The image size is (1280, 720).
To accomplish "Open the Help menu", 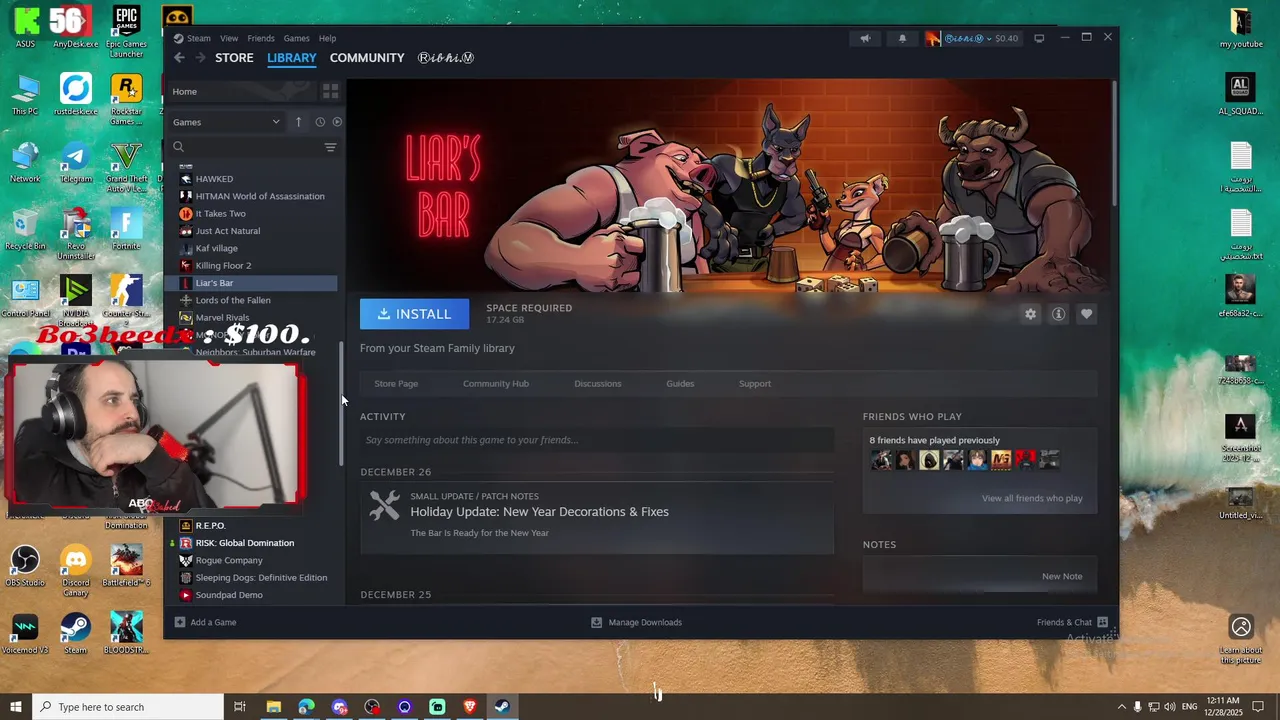I will 327,38.
